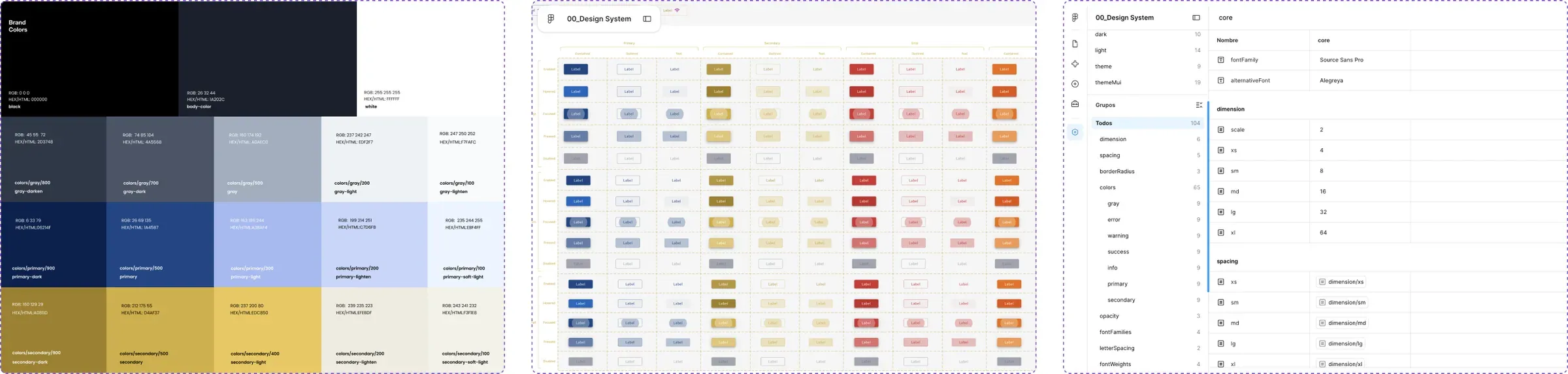
Task: Select the colors/secondary/400 secondary-light swatch
Action: [x=267, y=330]
